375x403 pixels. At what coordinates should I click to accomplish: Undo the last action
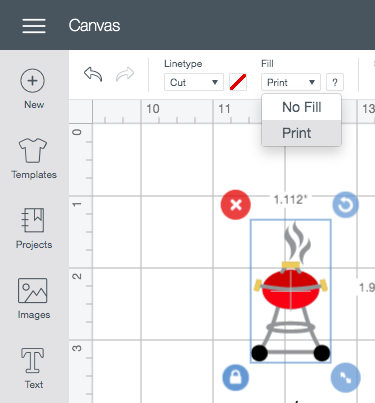tap(93, 74)
